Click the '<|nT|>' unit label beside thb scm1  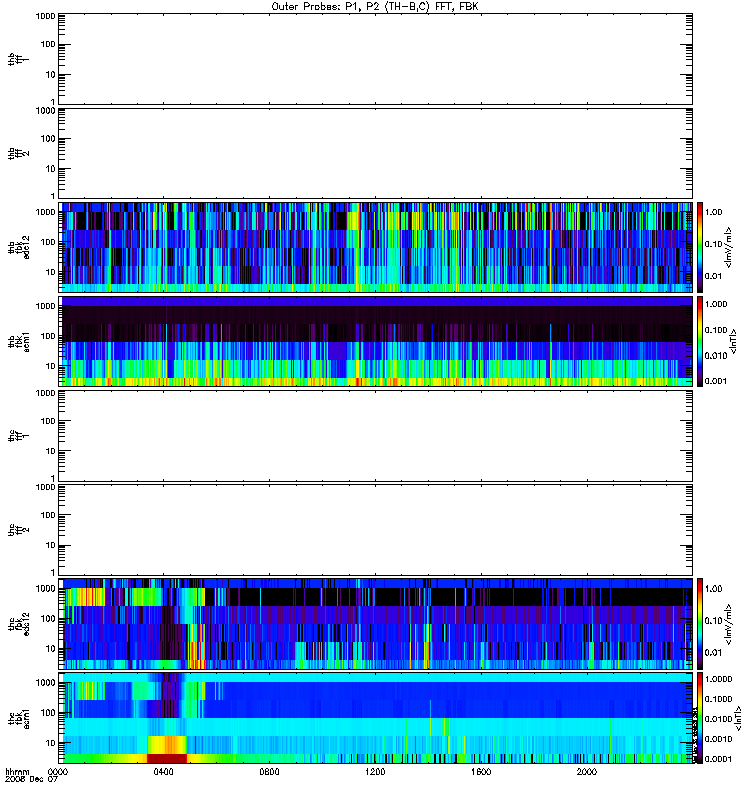pos(734,342)
